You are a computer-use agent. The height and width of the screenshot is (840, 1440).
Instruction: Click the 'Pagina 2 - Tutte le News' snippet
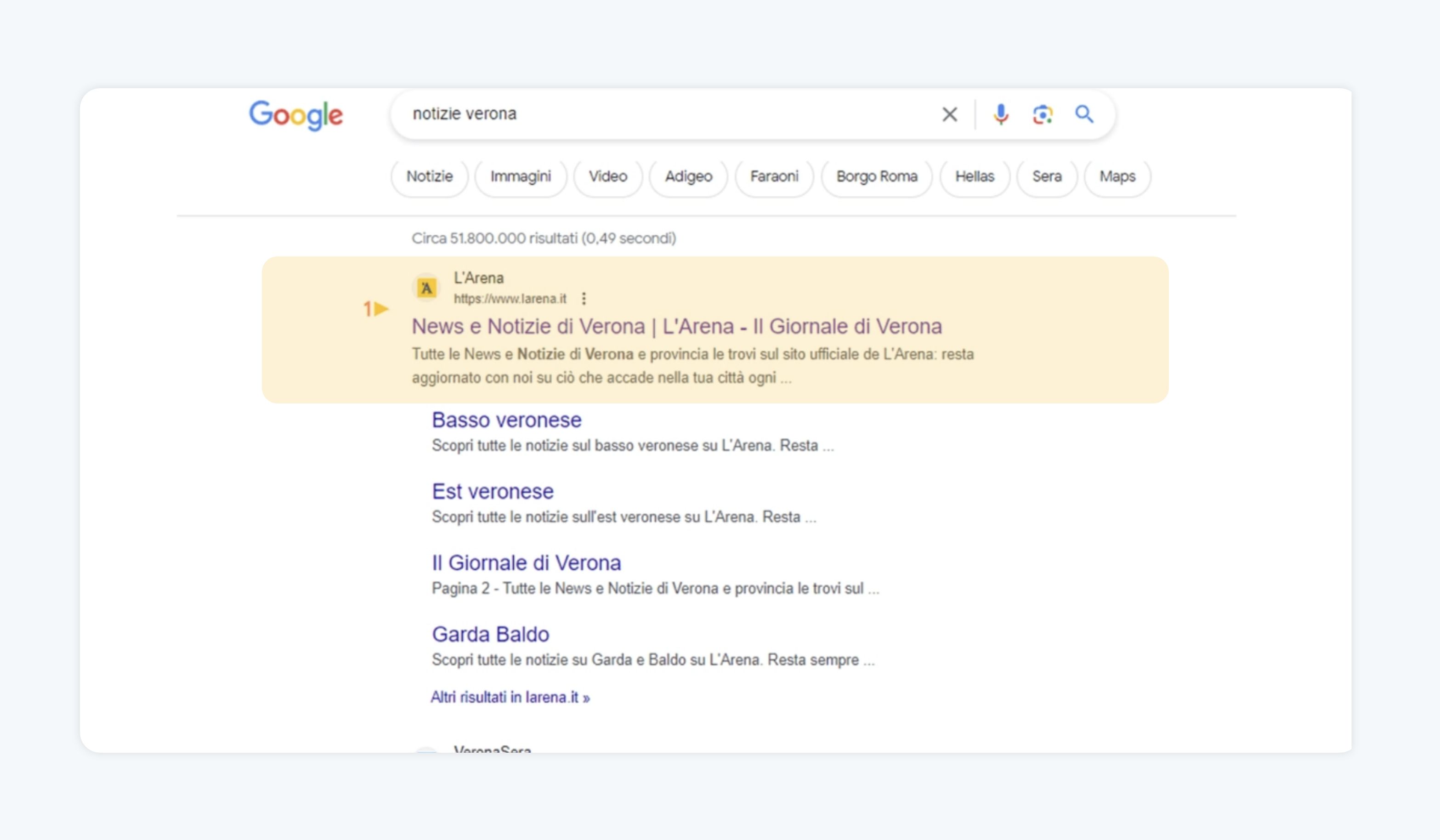coord(655,589)
